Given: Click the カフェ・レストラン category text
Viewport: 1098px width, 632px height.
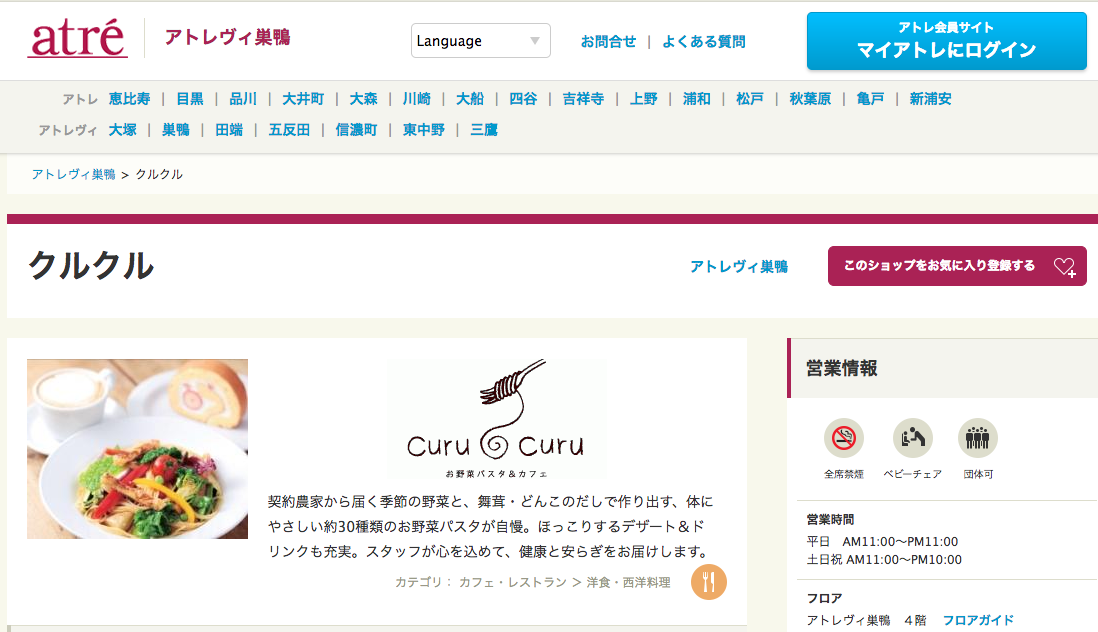Looking at the screenshot, I should tap(513, 582).
